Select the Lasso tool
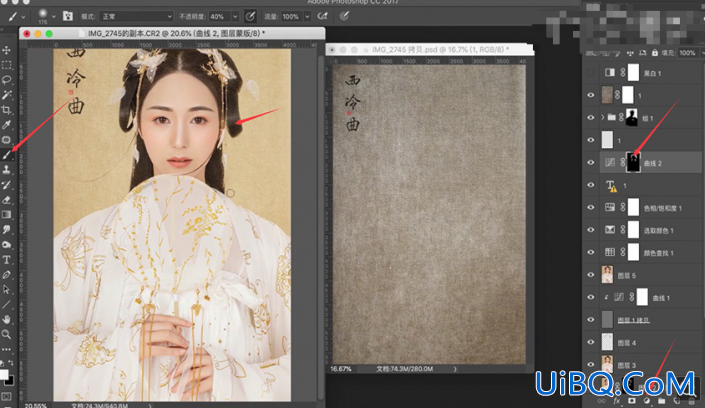Screen dimensions: 705x408 pos(6,80)
